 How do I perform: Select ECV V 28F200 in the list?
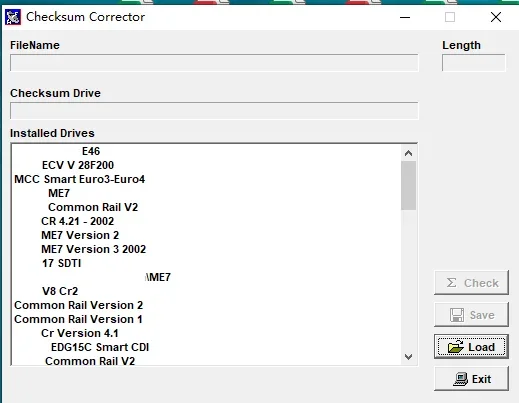pyautogui.click(x=78, y=165)
